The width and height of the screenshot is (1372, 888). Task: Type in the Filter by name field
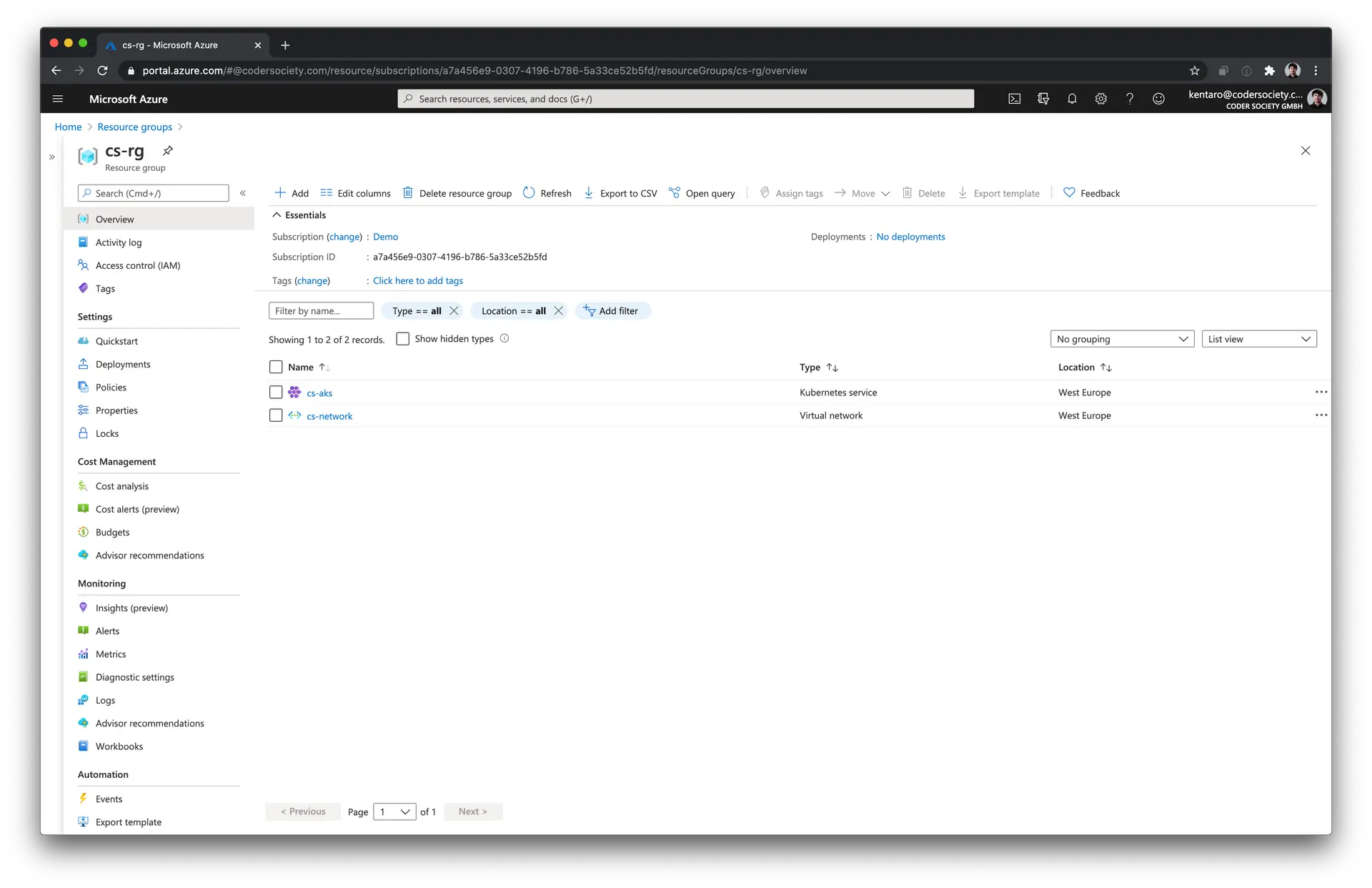(x=320, y=310)
